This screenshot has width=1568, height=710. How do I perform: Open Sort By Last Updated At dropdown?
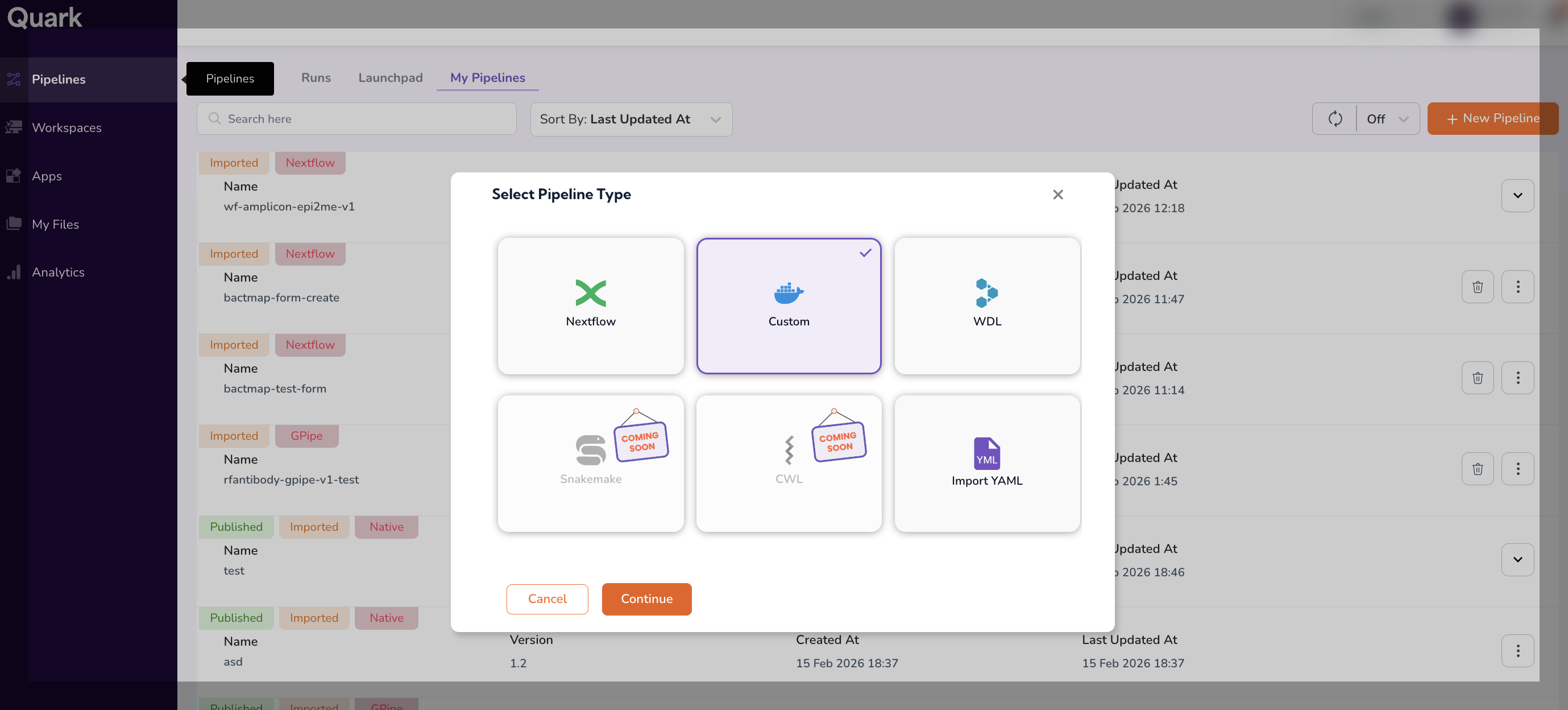pos(630,119)
